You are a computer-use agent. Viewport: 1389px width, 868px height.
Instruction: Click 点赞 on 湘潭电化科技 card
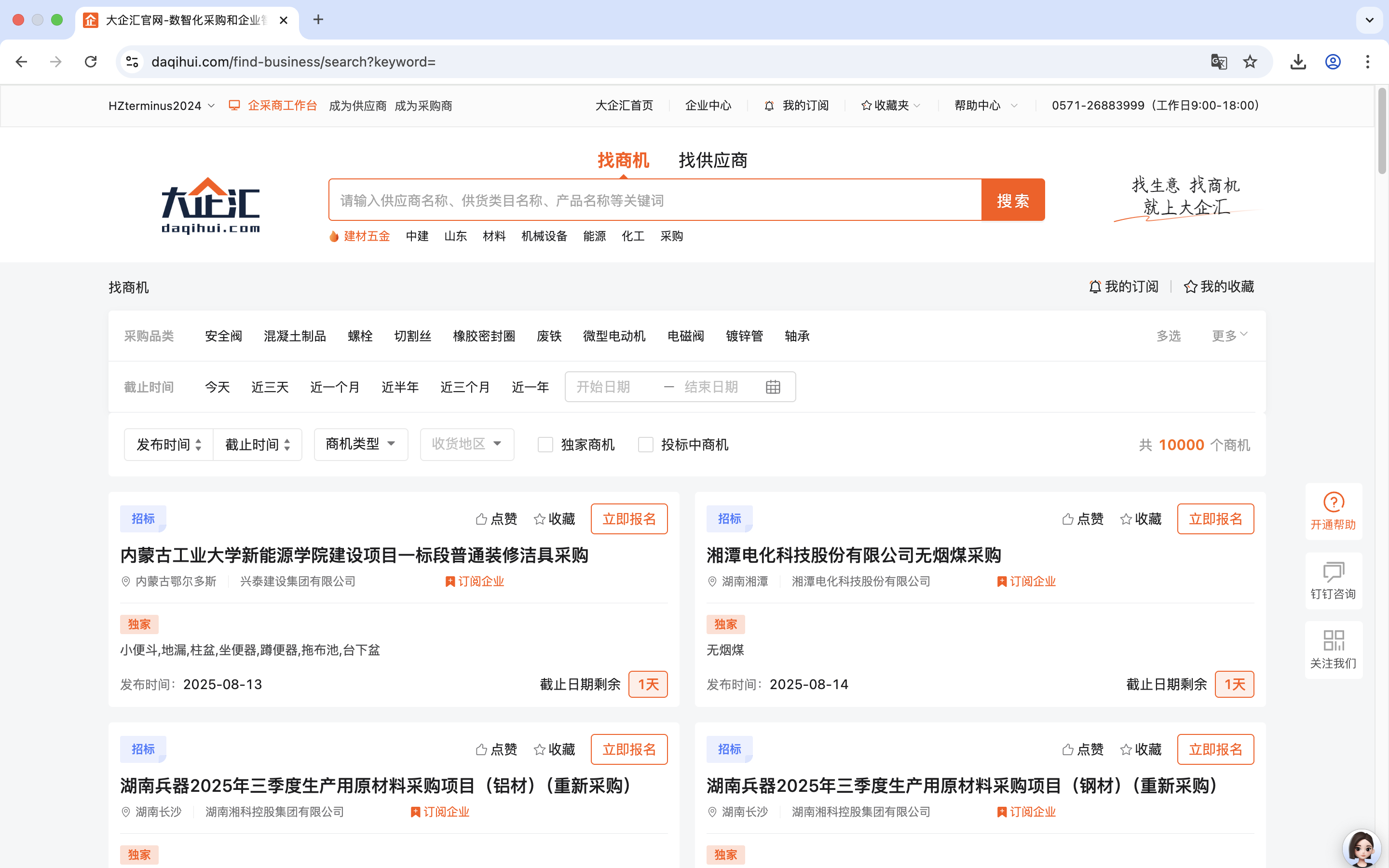pos(1083,519)
